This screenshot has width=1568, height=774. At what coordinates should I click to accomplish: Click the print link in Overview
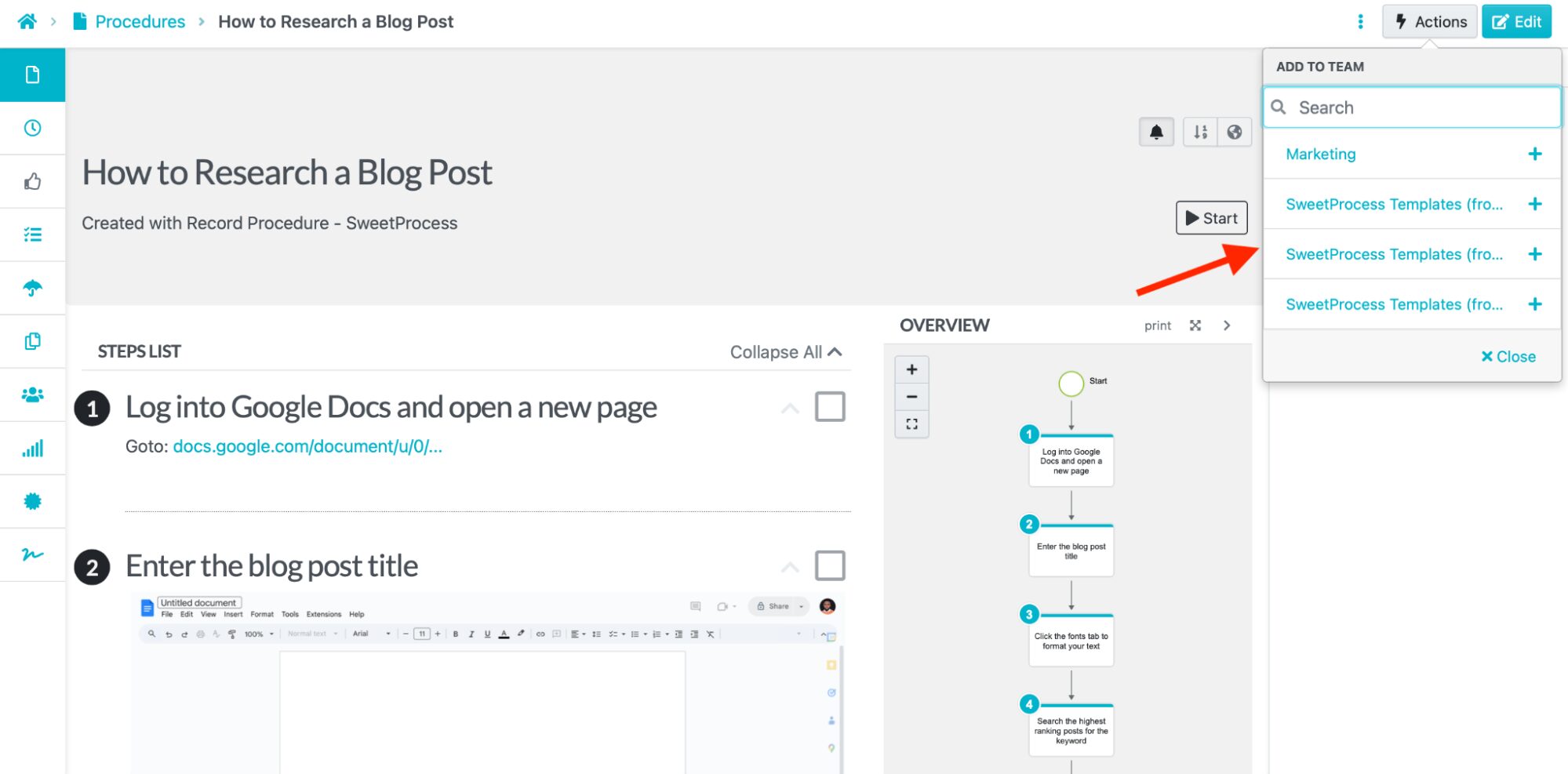tap(1157, 325)
